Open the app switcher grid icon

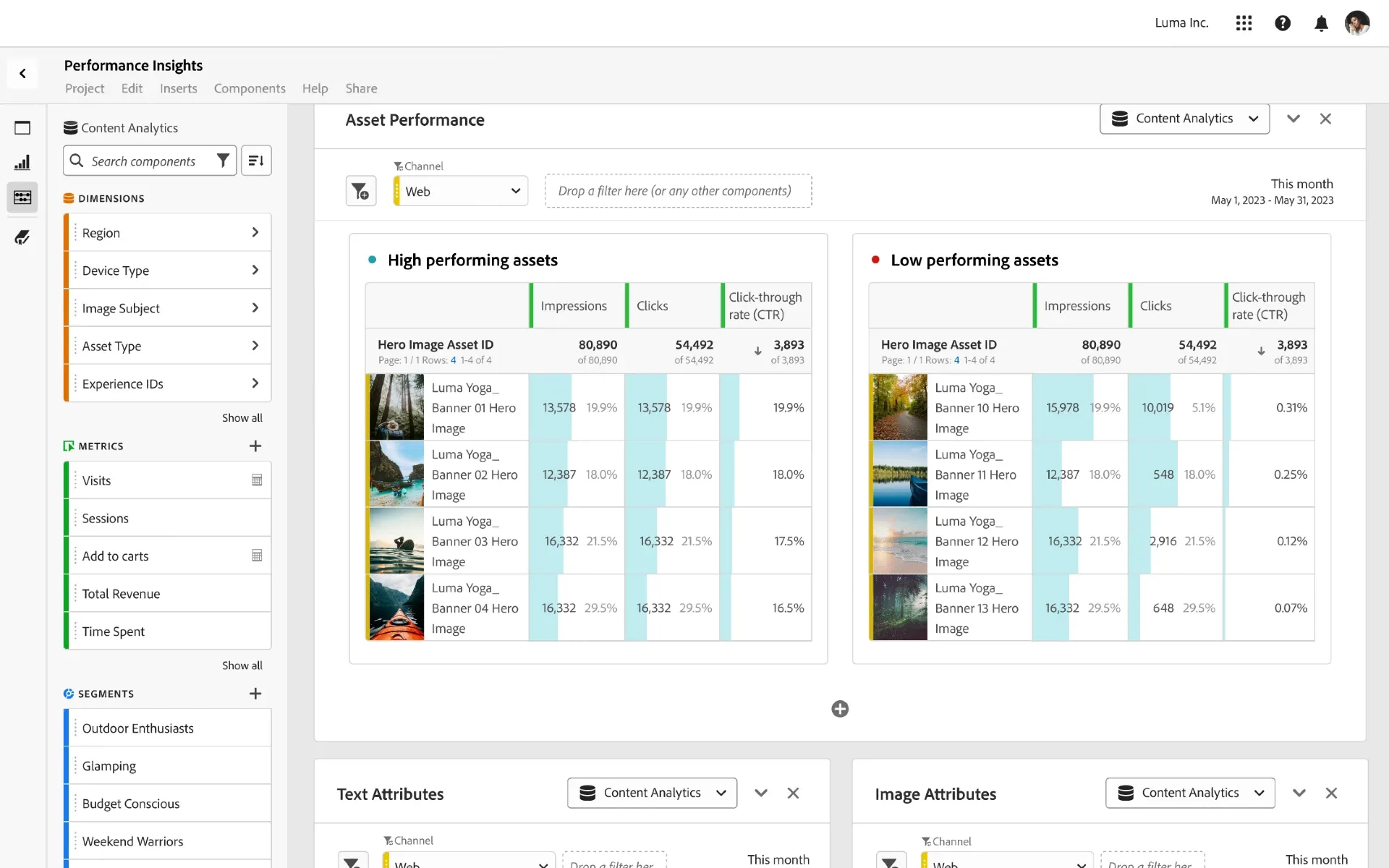point(1244,22)
